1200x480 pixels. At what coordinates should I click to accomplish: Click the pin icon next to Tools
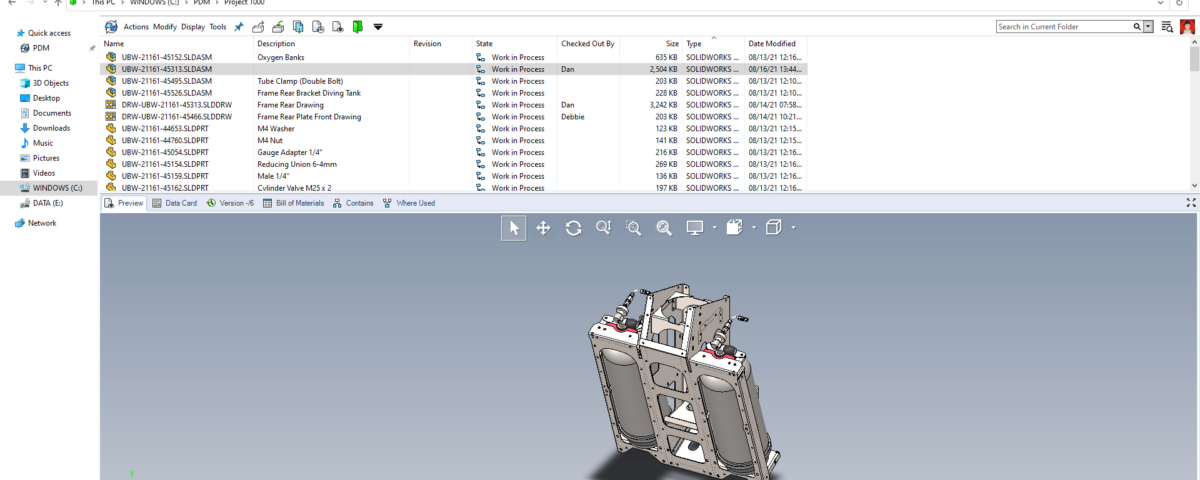pos(239,27)
